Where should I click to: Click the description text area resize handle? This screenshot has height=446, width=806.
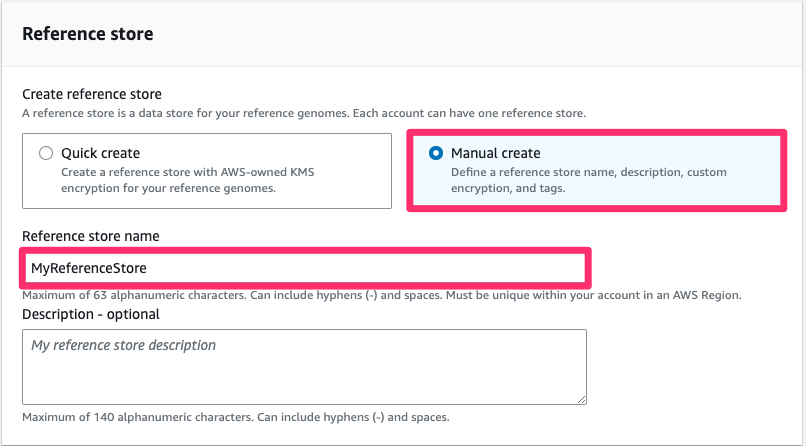[581, 398]
